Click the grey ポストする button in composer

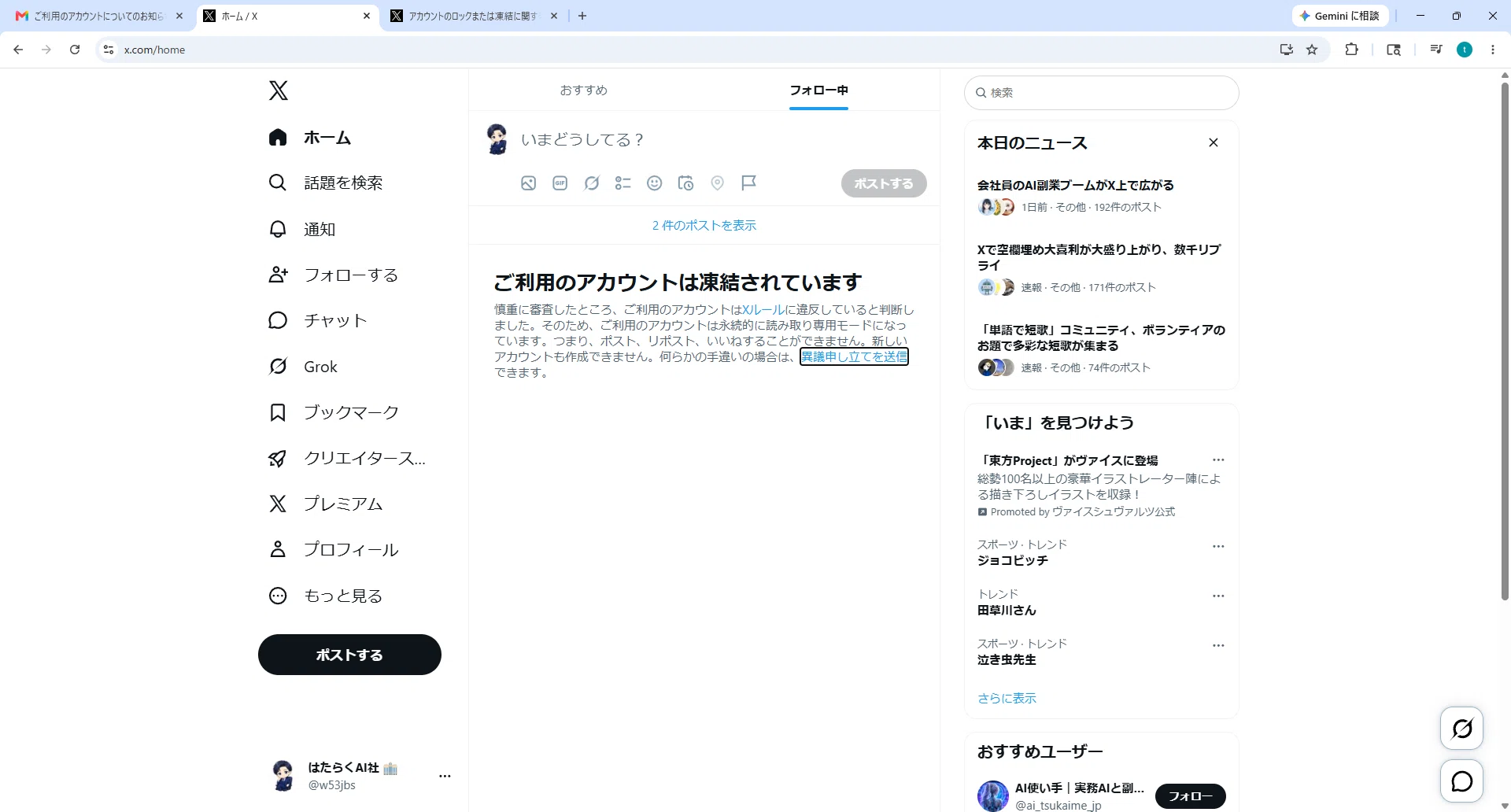pyautogui.click(x=884, y=183)
